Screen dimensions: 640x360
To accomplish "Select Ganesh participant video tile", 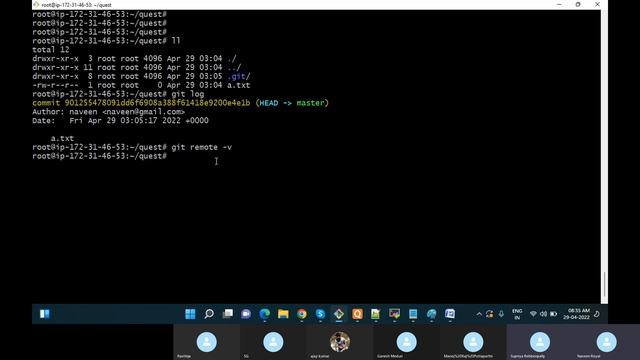I will [407, 342].
